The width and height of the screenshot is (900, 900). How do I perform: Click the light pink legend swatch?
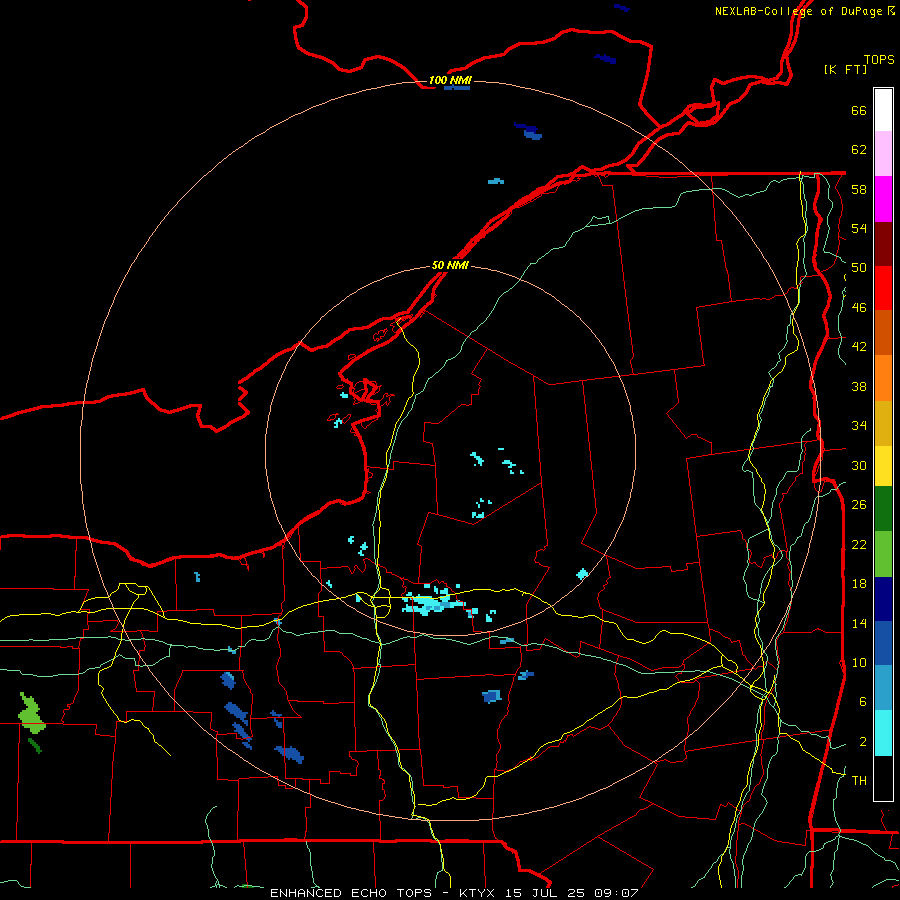pos(883,154)
